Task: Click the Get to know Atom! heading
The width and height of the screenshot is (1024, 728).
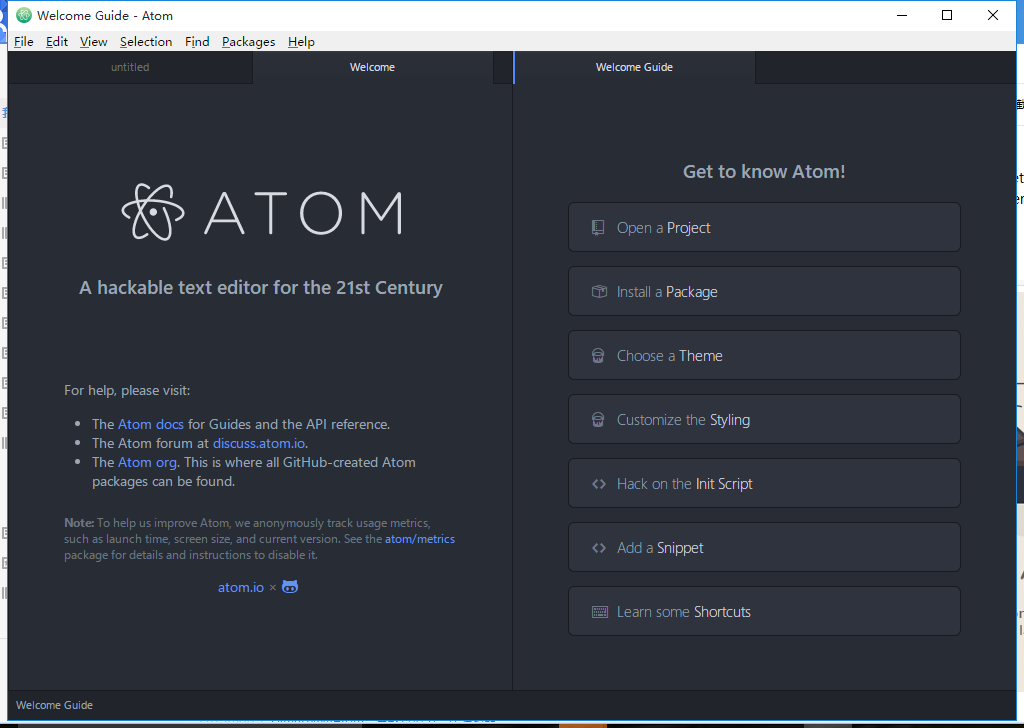Action: tap(764, 172)
